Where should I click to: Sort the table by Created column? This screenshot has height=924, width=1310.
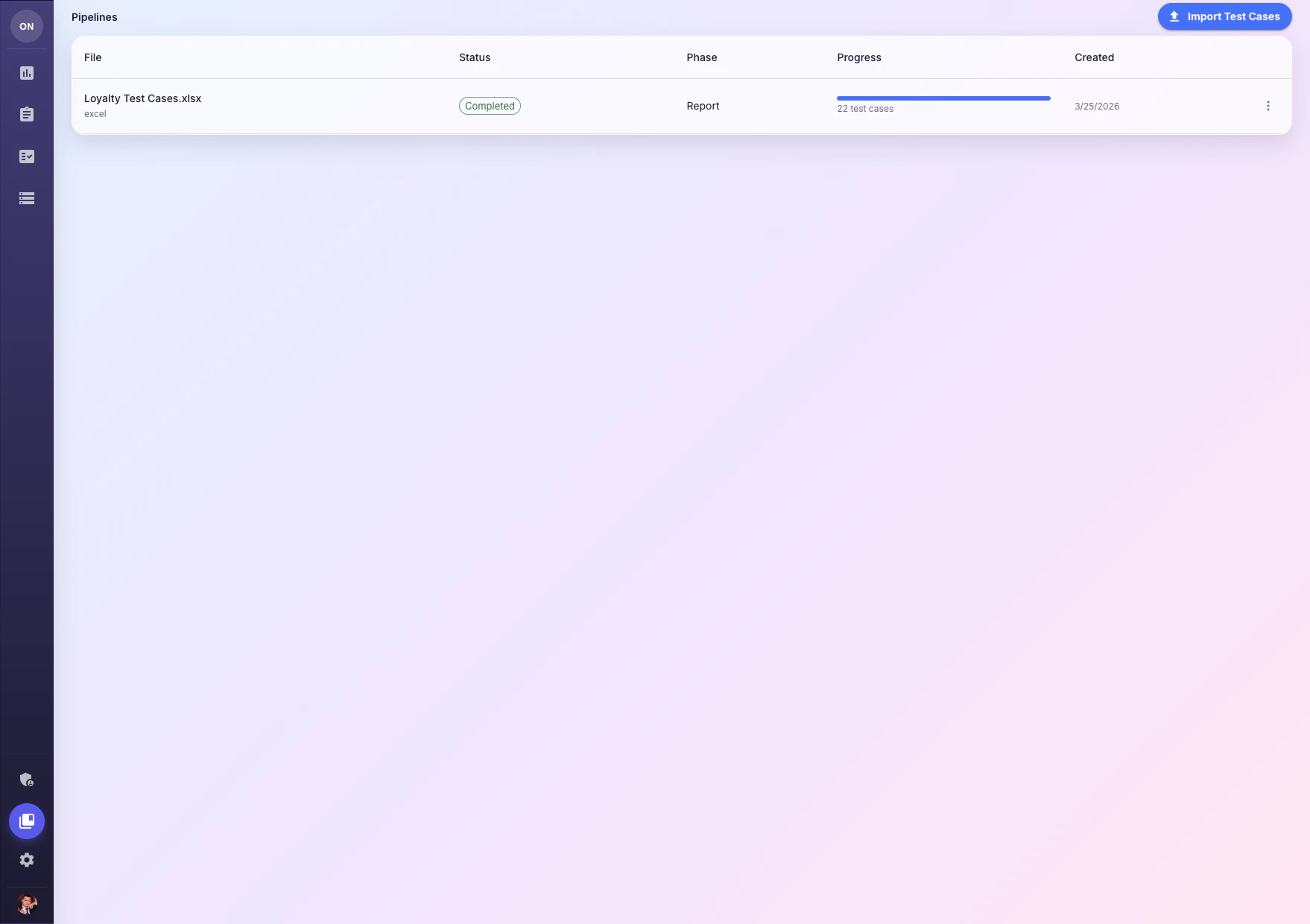tap(1094, 57)
